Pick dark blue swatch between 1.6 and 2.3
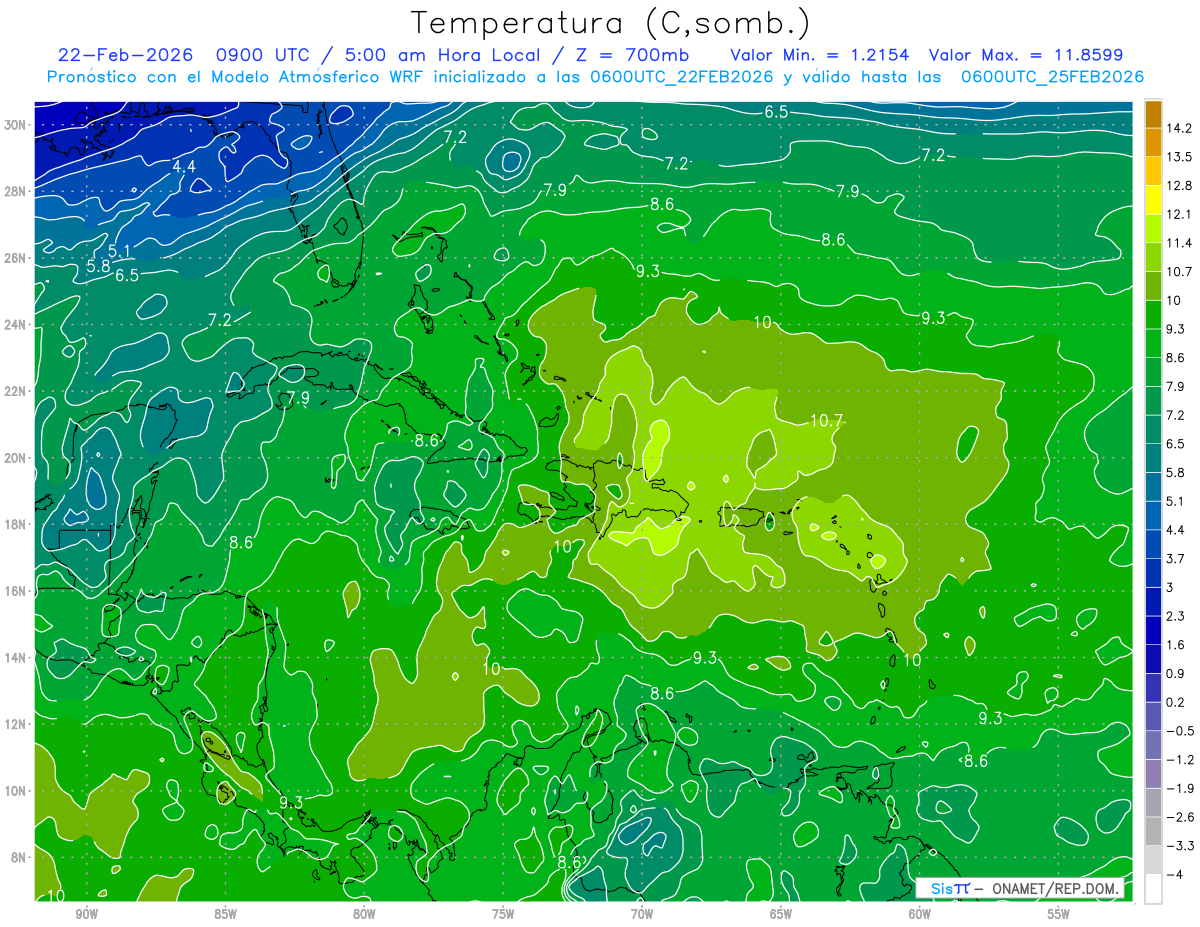1200x927 pixels. click(1153, 629)
